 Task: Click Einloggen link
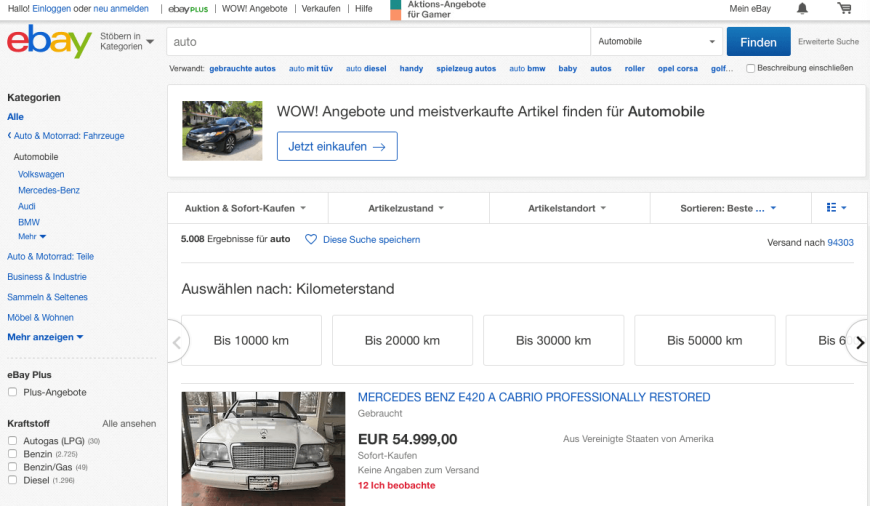pyautogui.click(x=52, y=9)
